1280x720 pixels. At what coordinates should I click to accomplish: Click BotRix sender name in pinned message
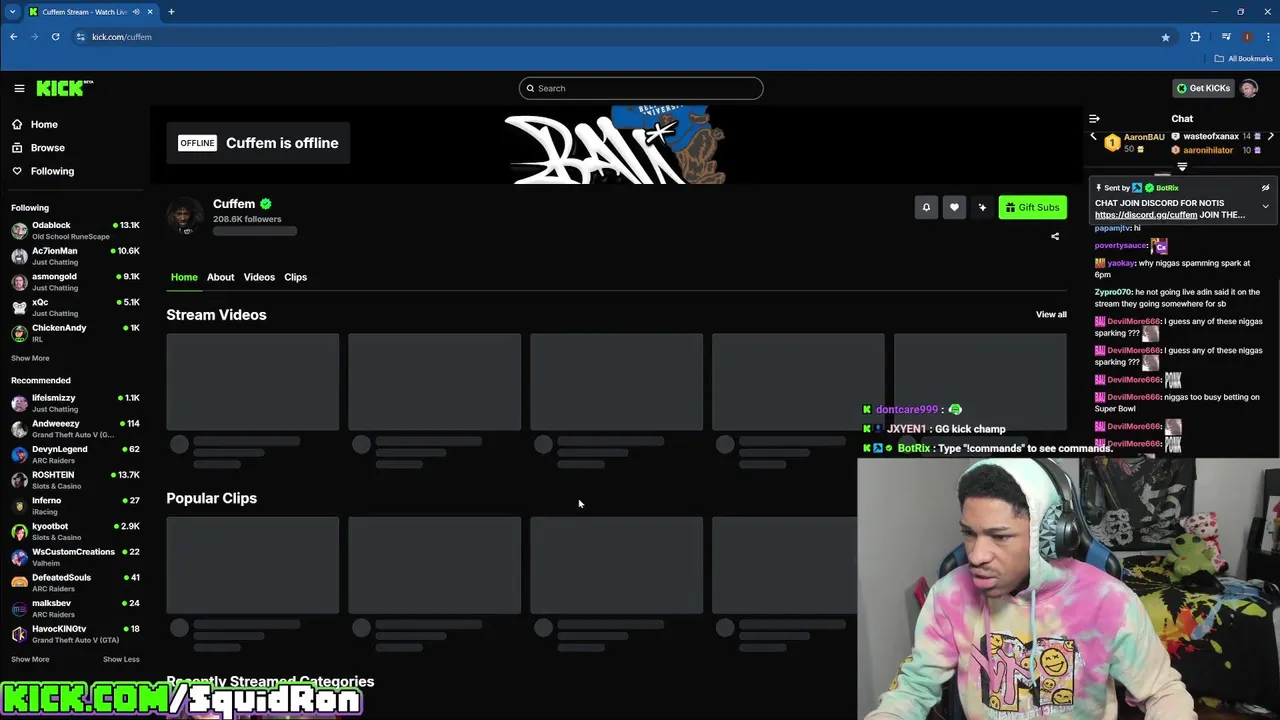(x=1168, y=188)
